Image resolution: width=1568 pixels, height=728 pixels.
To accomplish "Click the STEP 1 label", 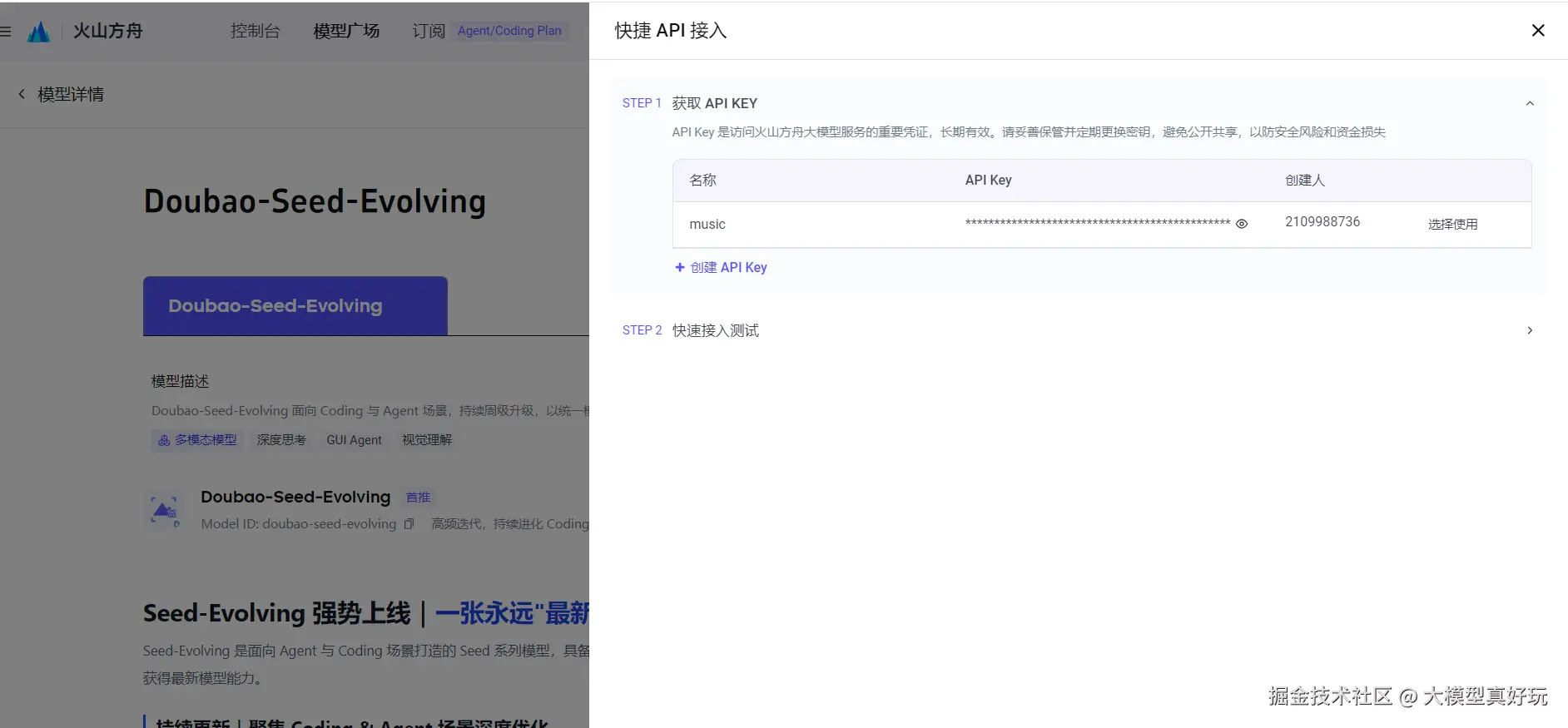I will (x=642, y=103).
